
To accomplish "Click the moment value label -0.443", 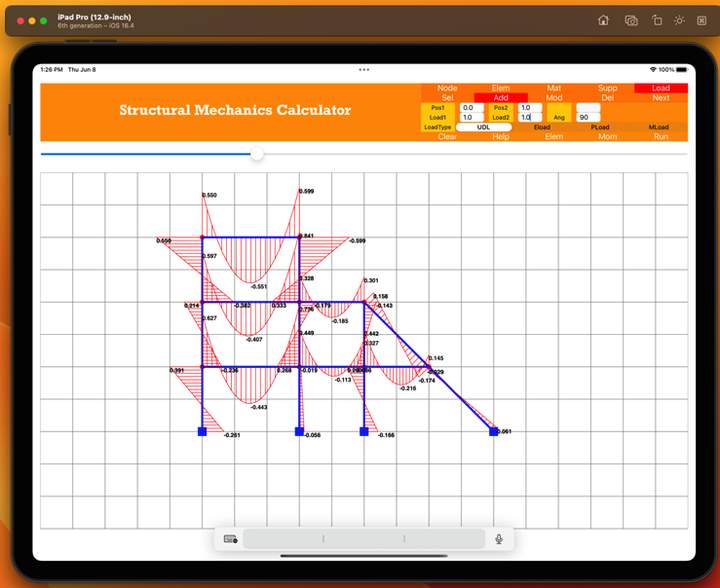I will pyautogui.click(x=259, y=407).
